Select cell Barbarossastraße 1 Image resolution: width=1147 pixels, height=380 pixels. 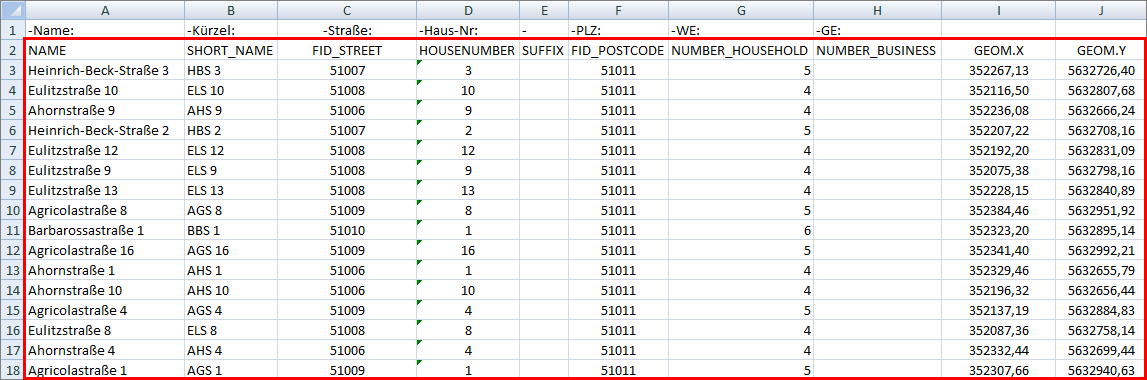(105, 230)
